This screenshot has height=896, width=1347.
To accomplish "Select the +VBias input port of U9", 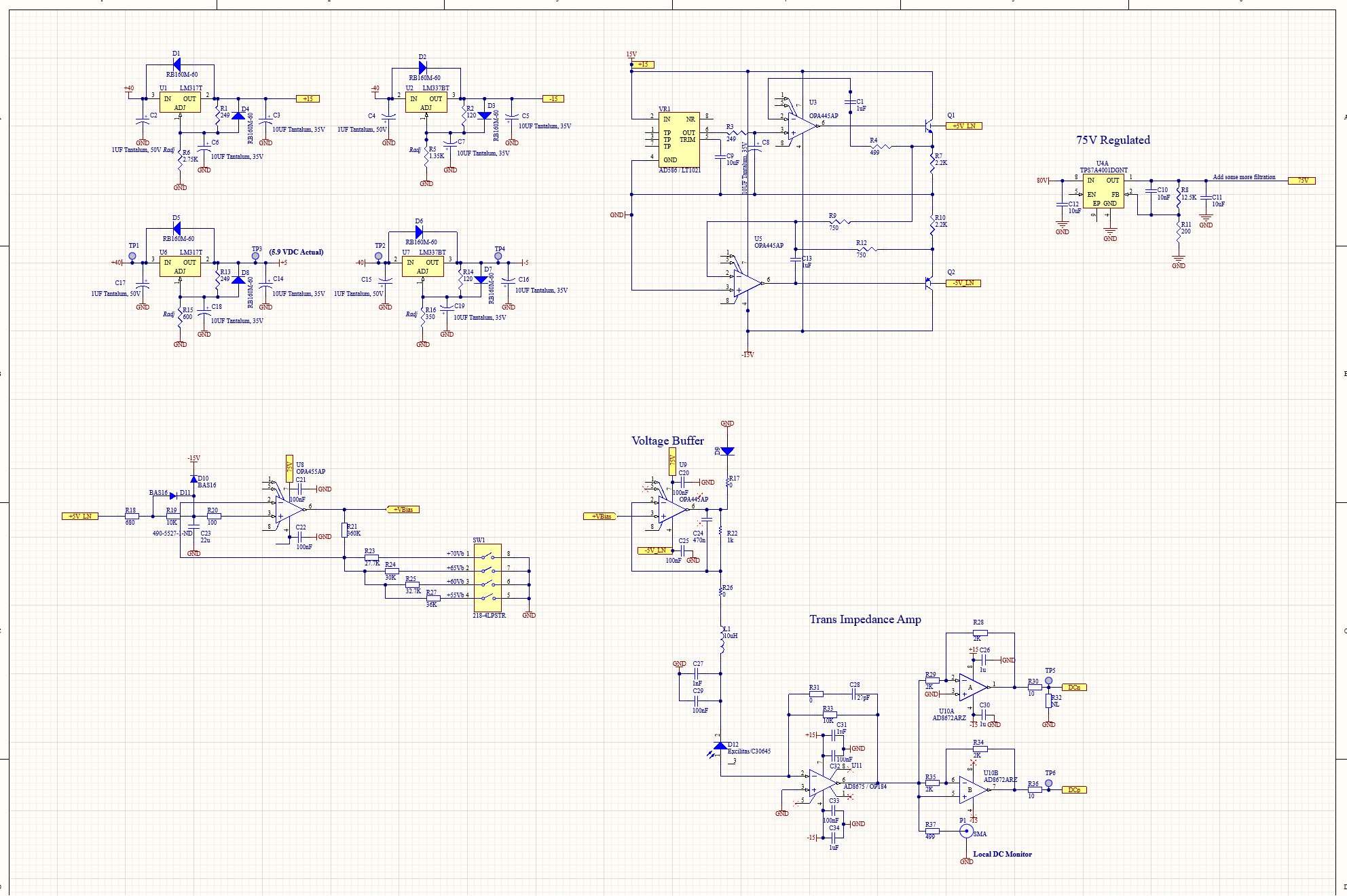I will pyautogui.click(x=600, y=517).
